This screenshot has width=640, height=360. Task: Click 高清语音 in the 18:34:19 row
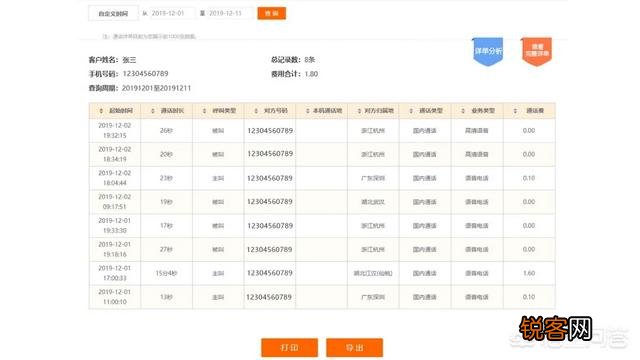tap(477, 154)
